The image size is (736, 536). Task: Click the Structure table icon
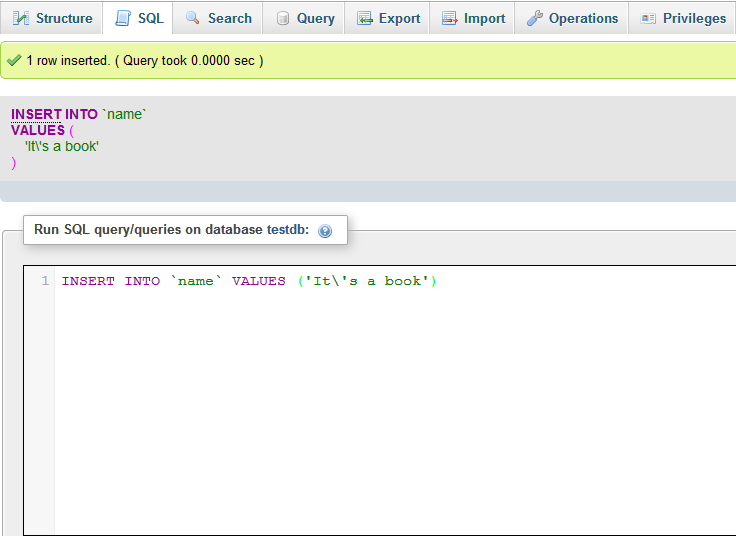click(x=21, y=18)
